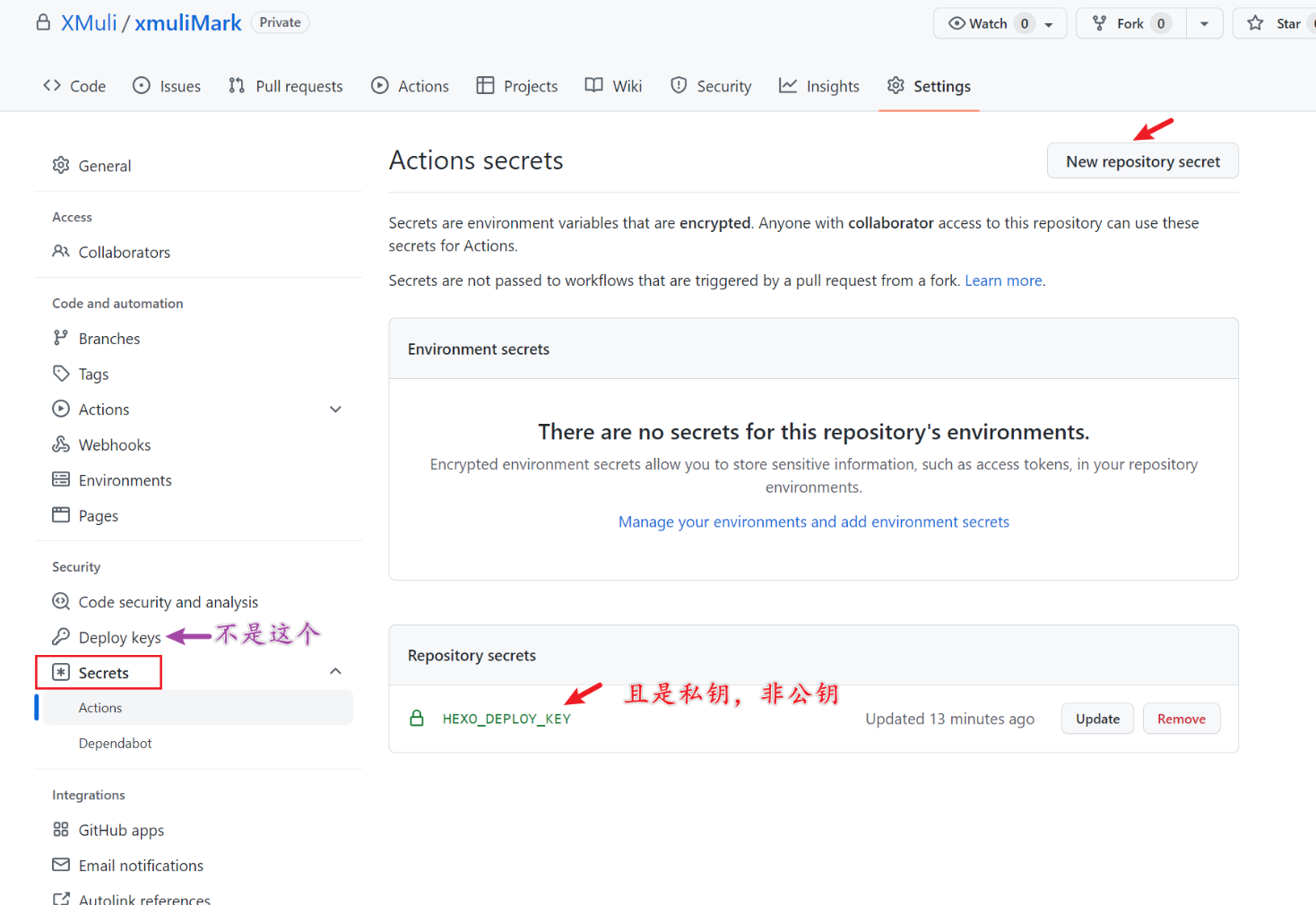Collapse the Secrets section chevron
The width and height of the screenshot is (1316, 905).
coord(335,671)
